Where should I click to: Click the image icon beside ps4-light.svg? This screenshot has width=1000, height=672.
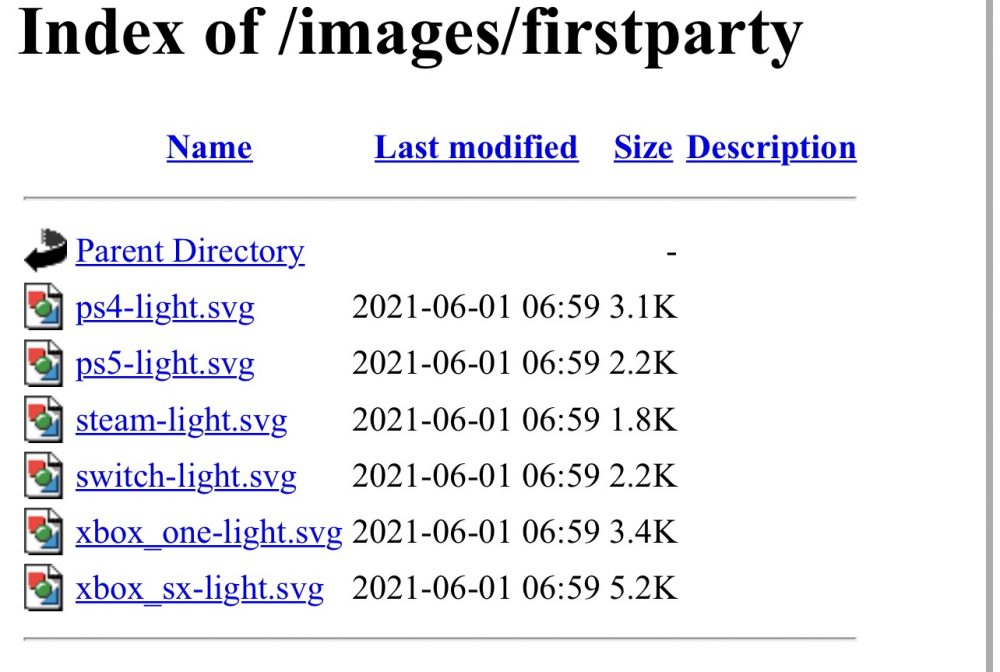[x=44, y=307]
